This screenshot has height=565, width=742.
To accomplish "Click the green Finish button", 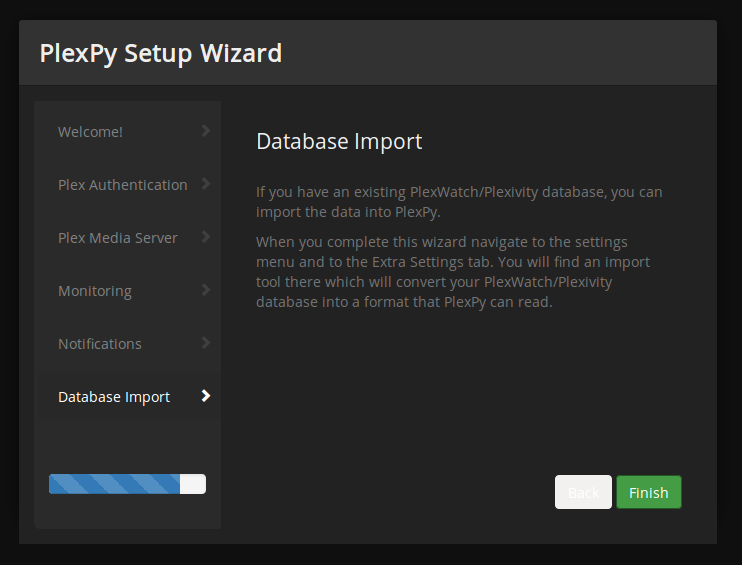I will coord(649,492).
